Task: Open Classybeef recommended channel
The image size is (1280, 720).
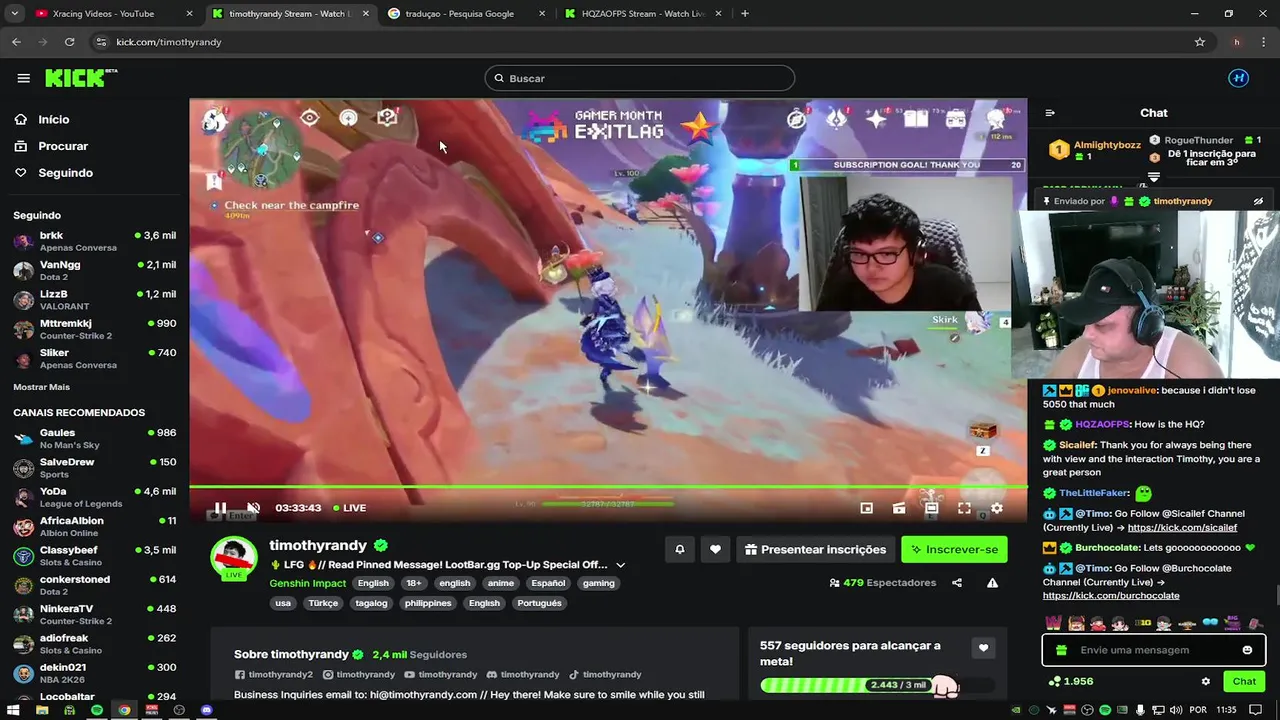Action: coord(95,556)
